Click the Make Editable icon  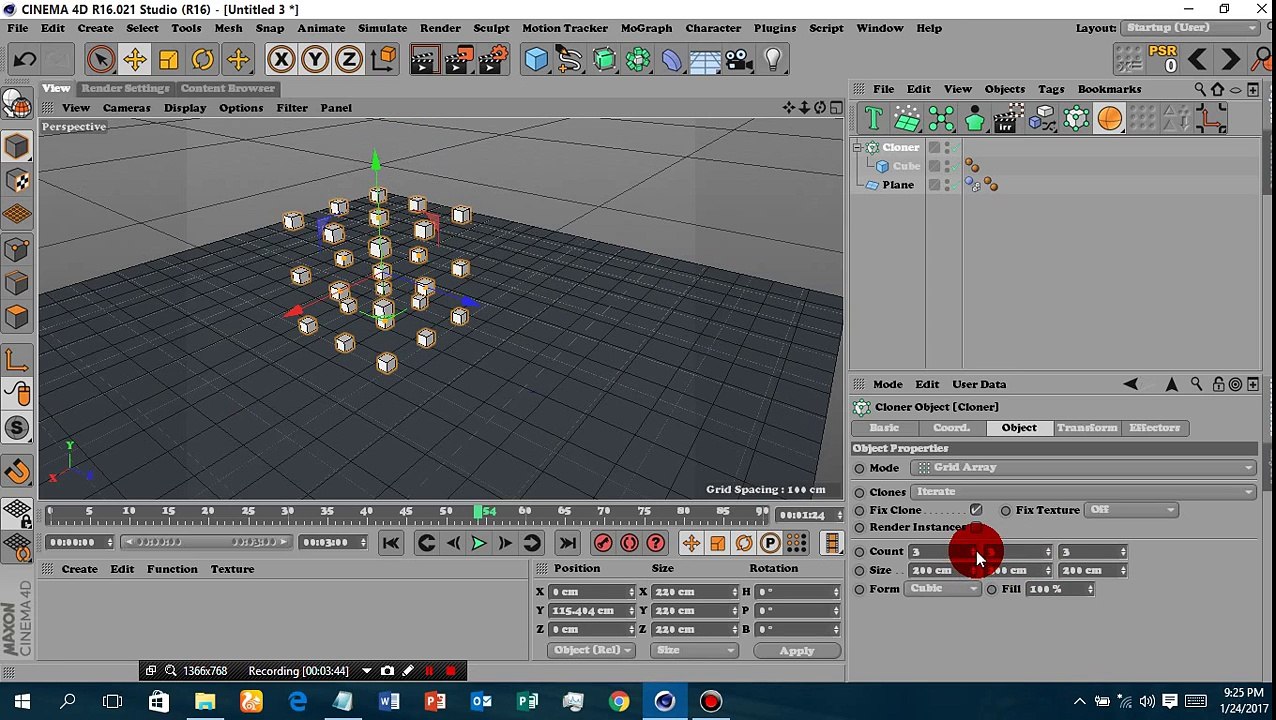click(17, 104)
